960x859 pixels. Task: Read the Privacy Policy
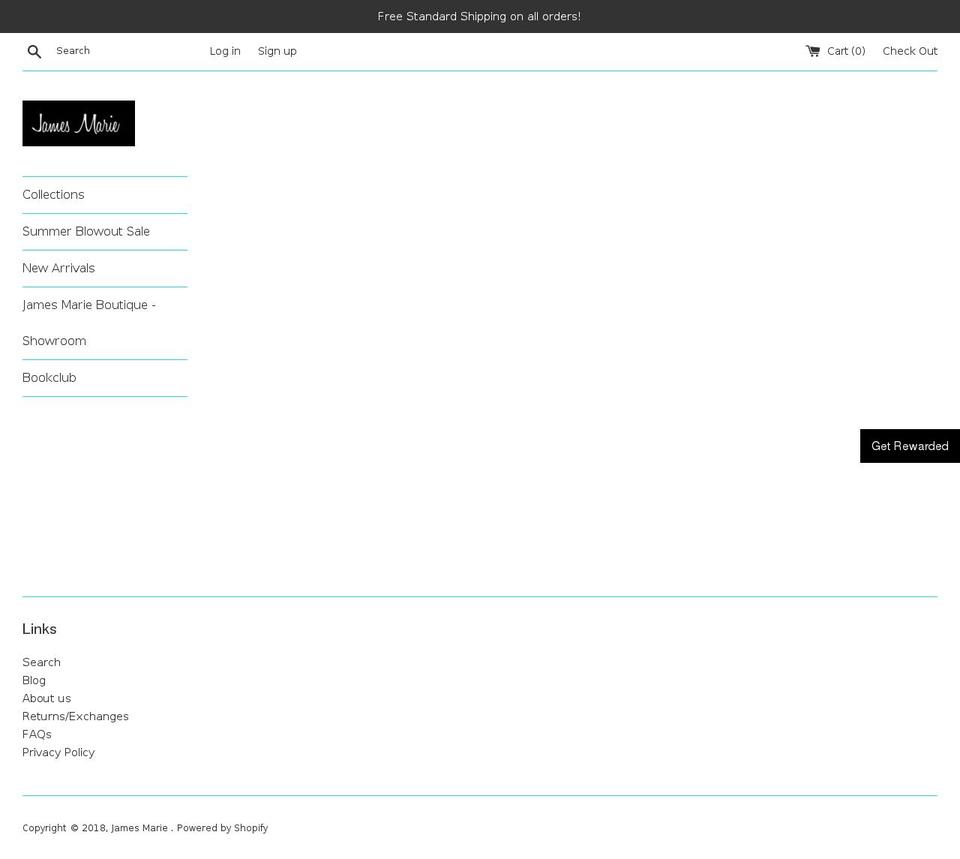(x=58, y=752)
